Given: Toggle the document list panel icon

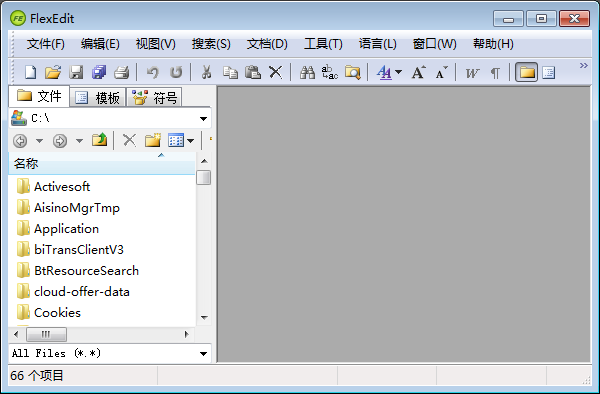Looking at the screenshot, I should coord(549,72).
